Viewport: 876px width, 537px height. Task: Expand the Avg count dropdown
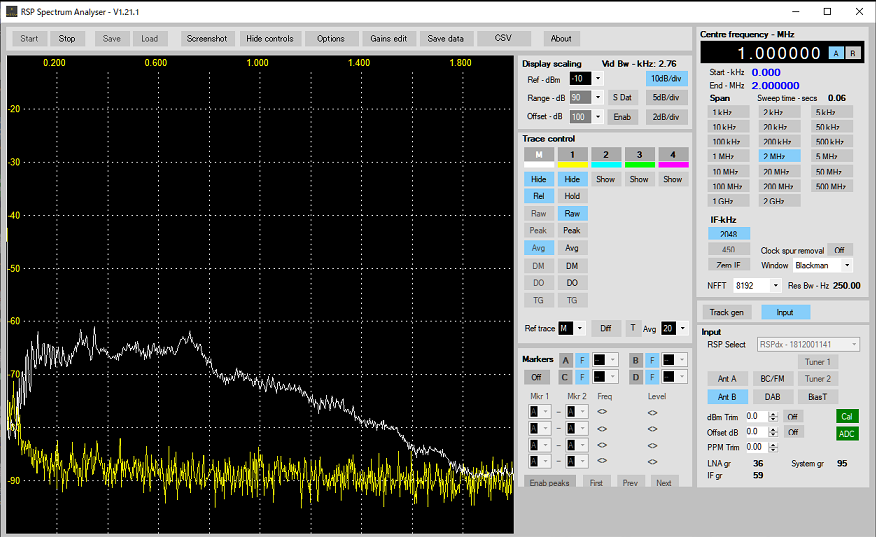(x=682, y=329)
